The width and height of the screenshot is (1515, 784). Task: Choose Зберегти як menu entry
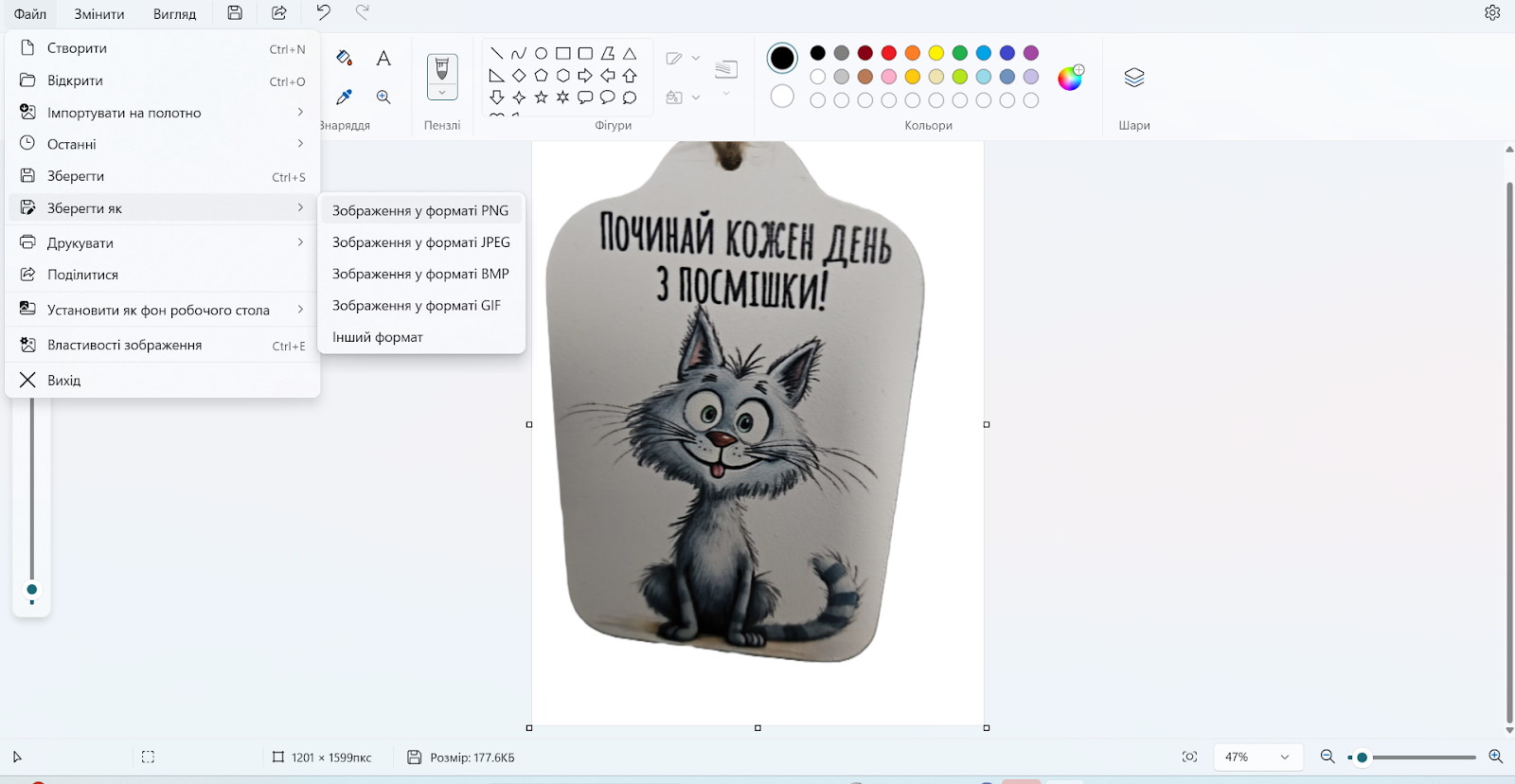[x=163, y=208]
